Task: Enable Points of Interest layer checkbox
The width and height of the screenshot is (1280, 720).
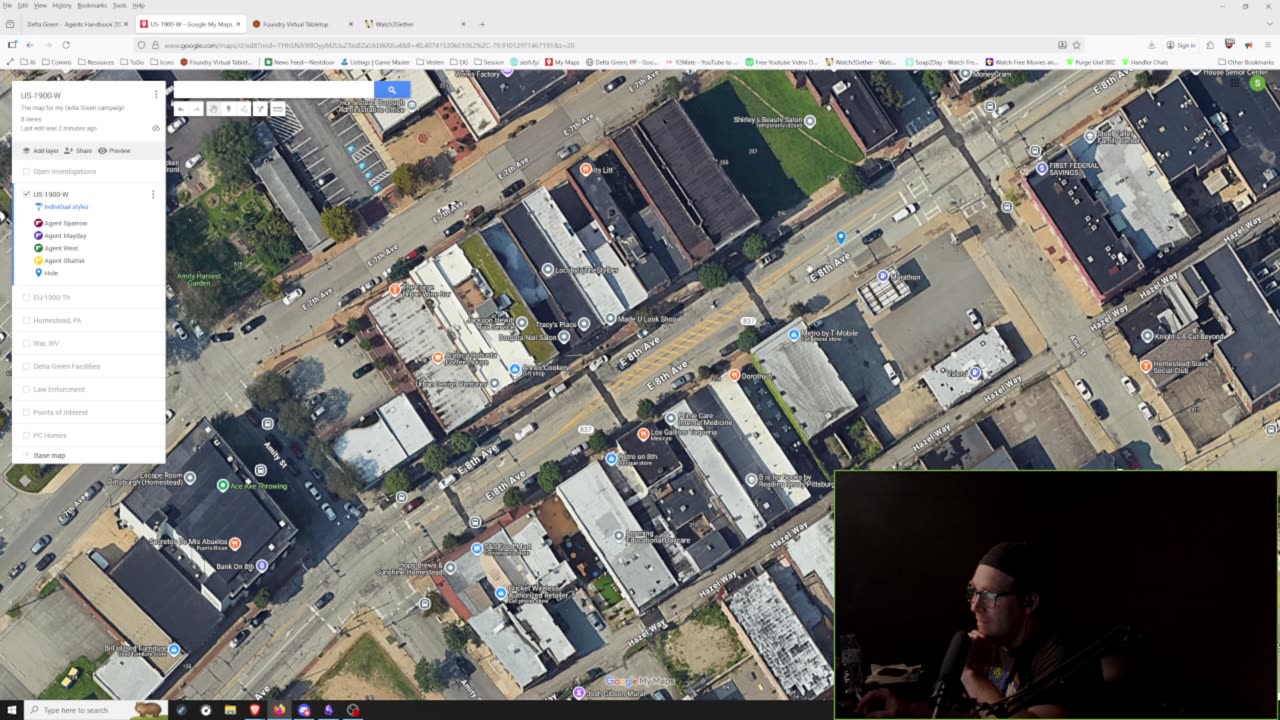Action: [x=27, y=412]
